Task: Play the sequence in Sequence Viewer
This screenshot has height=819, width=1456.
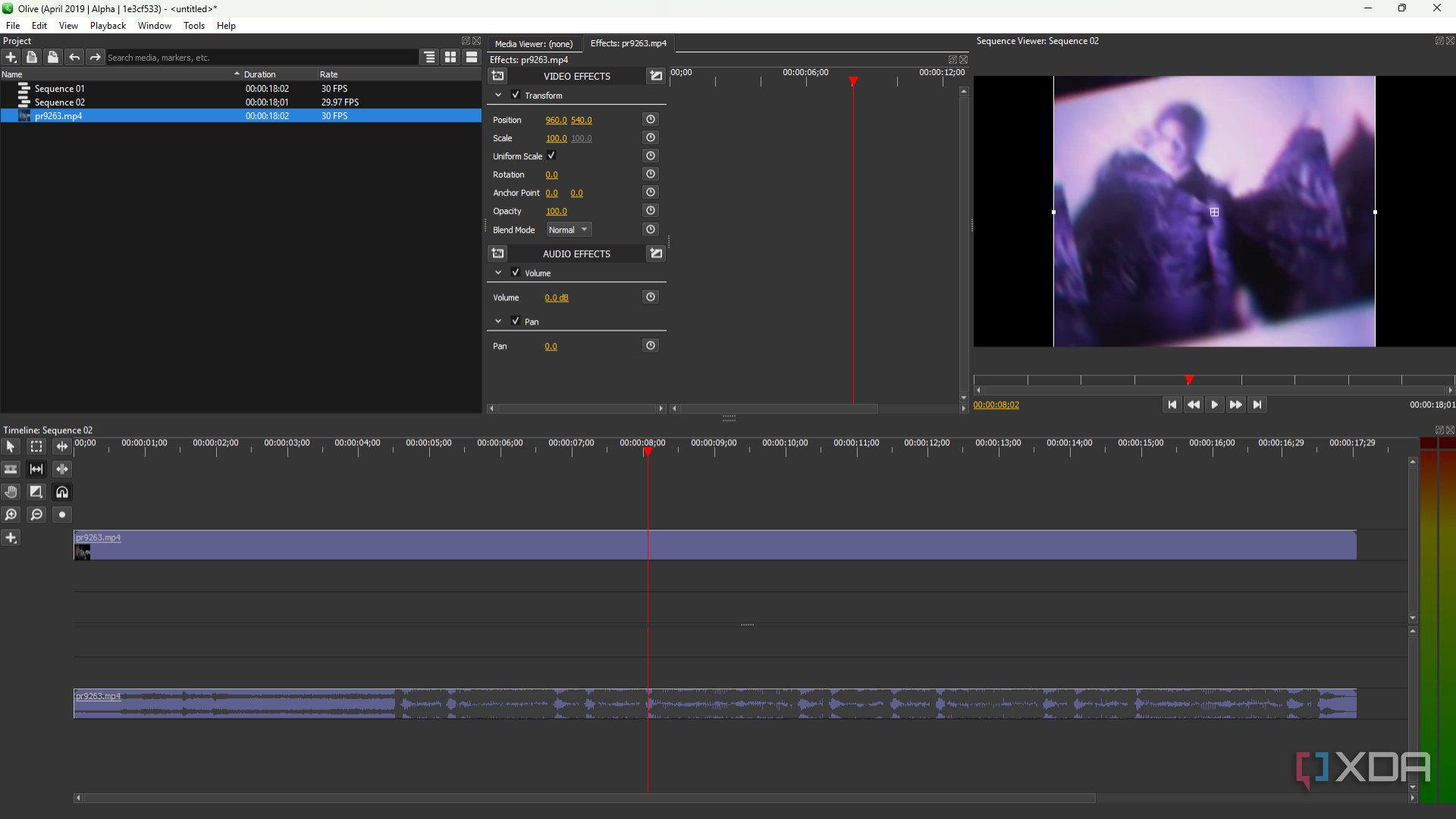Action: pyautogui.click(x=1214, y=405)
